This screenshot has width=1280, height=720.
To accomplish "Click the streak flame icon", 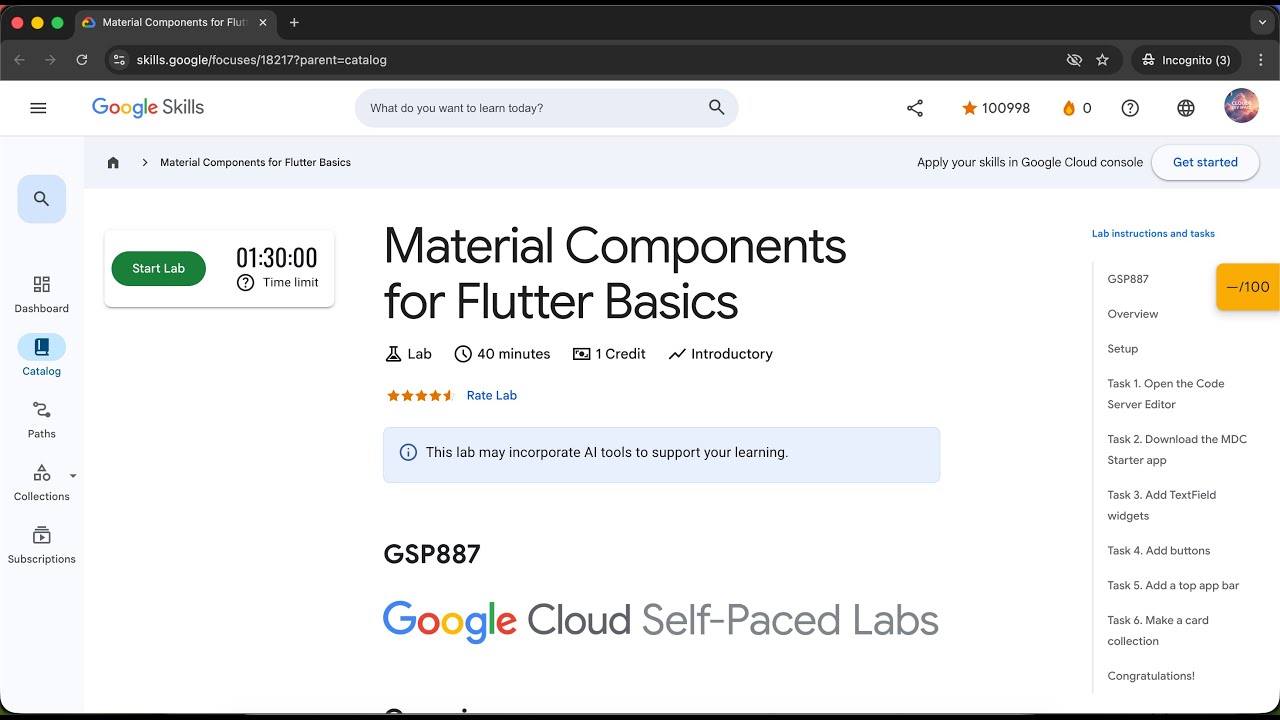I will point(1069,108).
